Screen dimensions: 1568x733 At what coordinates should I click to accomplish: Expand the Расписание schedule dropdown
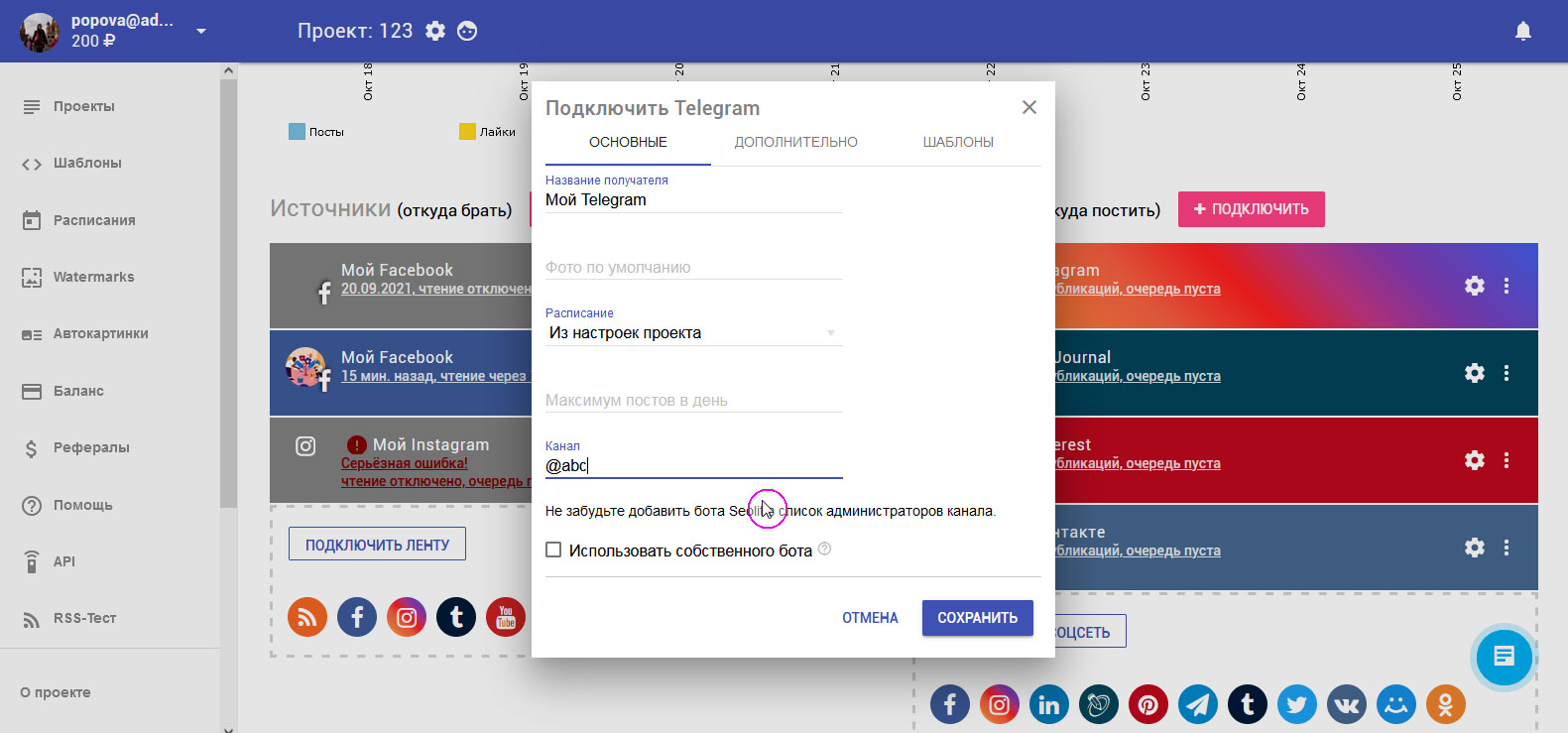(693, 333)
